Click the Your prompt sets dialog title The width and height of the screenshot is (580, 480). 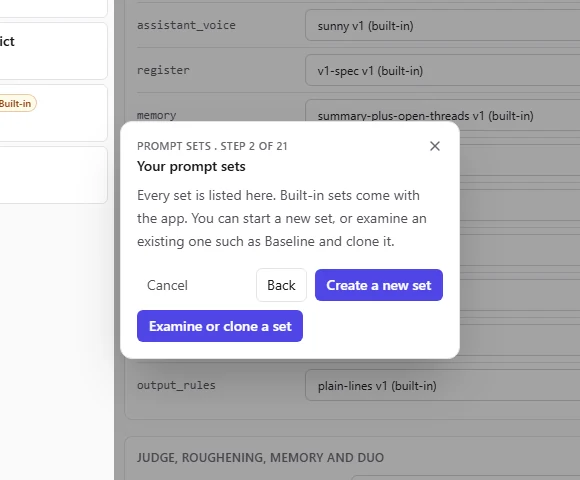click(191, 166)
